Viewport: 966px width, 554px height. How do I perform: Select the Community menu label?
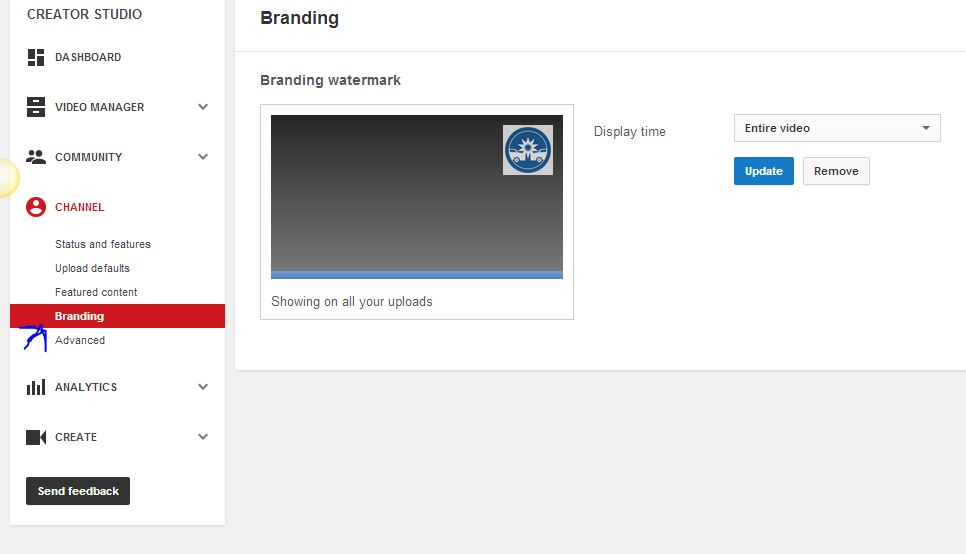[x=88, y=157]
